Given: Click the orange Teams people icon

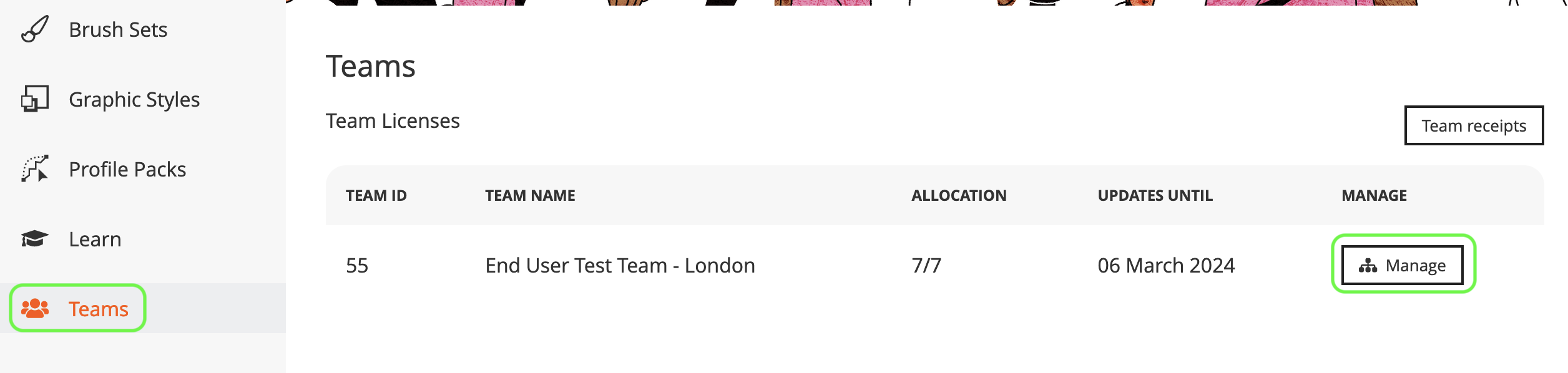Looking at the screenshot, I should pos(35,308).
